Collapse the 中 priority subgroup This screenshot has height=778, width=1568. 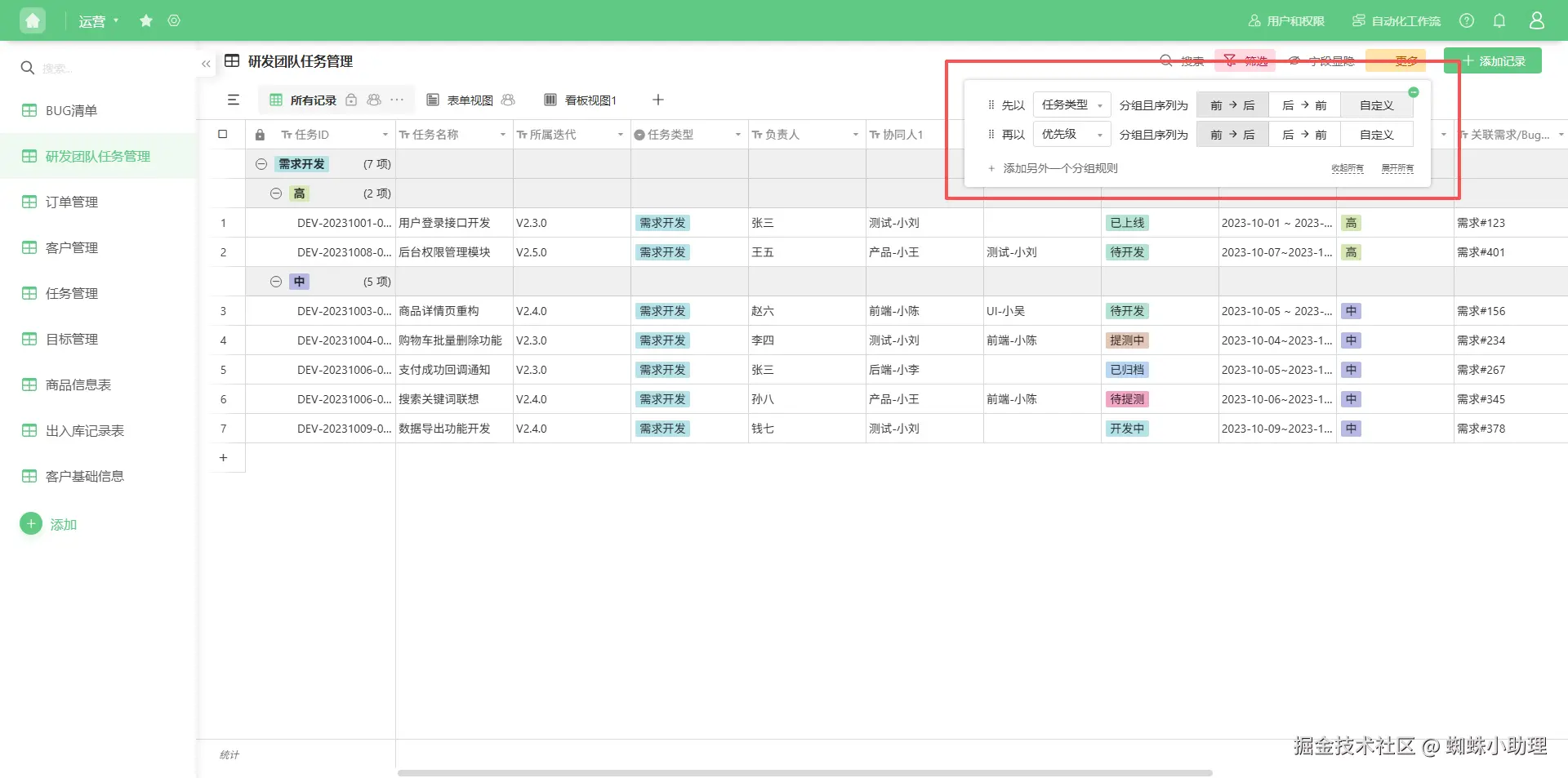276,282
